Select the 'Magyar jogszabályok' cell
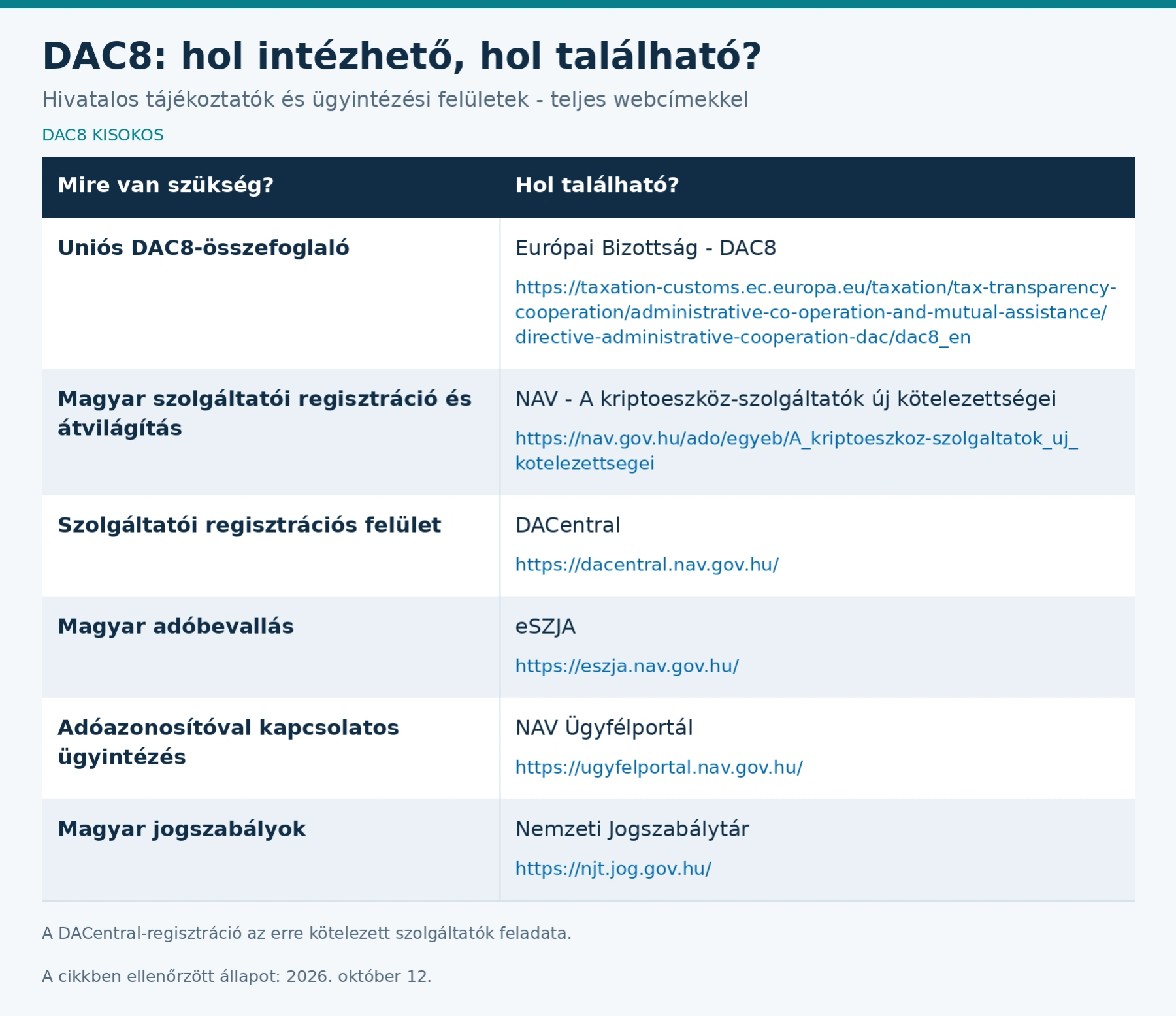 (x=270, y=849)
